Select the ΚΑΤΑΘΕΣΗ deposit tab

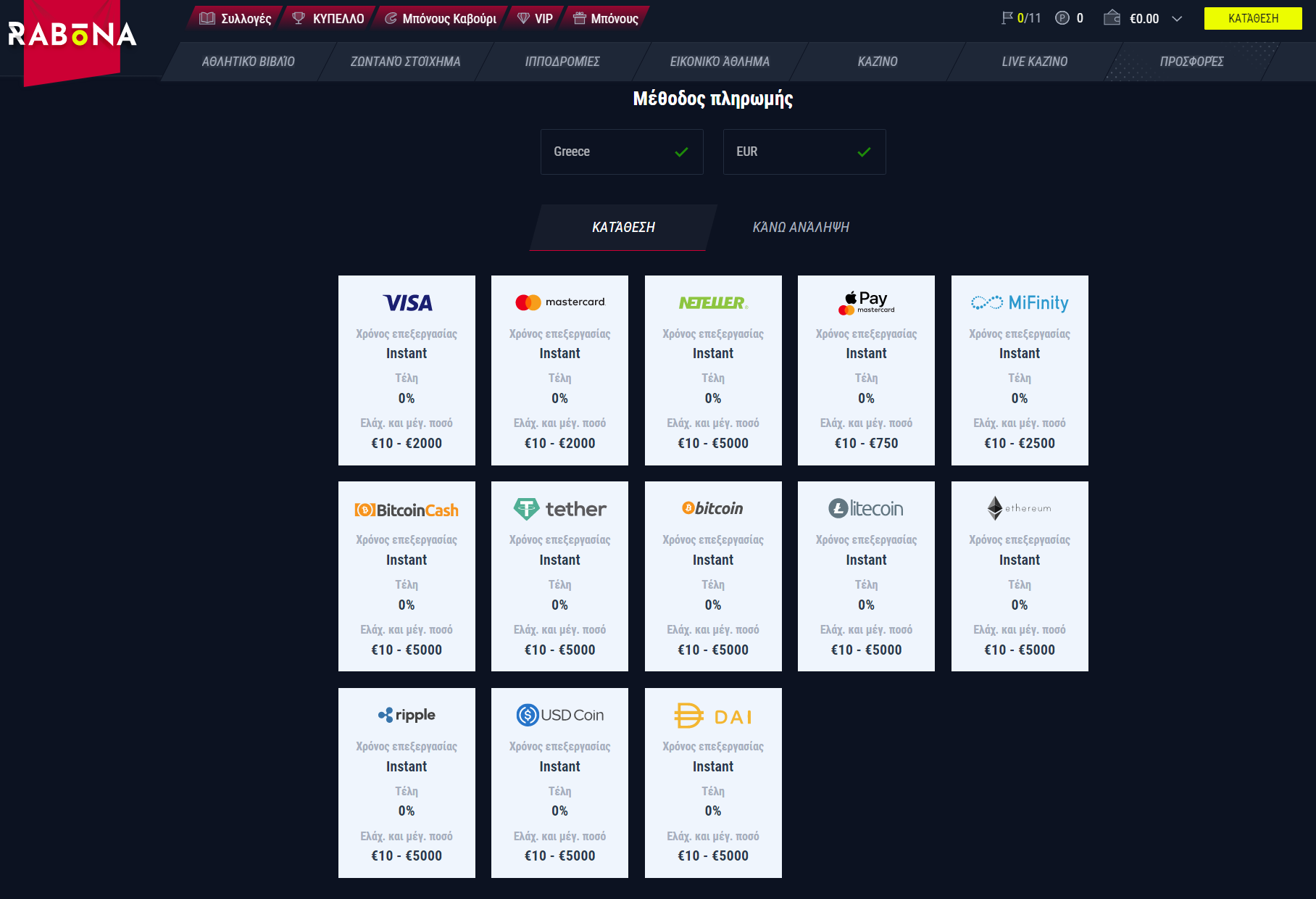[x=623, y=228]
